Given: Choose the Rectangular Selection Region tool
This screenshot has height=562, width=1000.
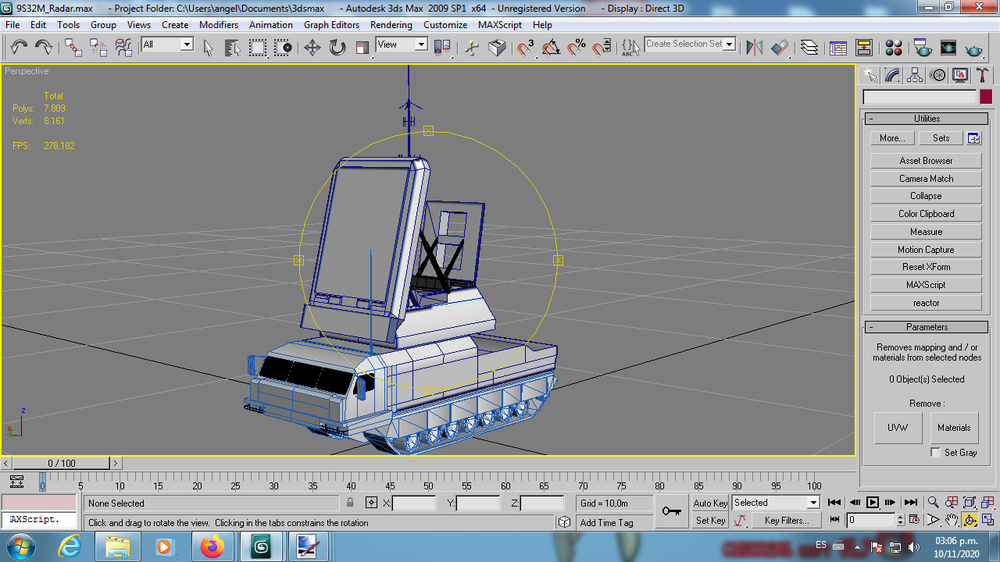Looking at the screenshot, I should point(258,48).
